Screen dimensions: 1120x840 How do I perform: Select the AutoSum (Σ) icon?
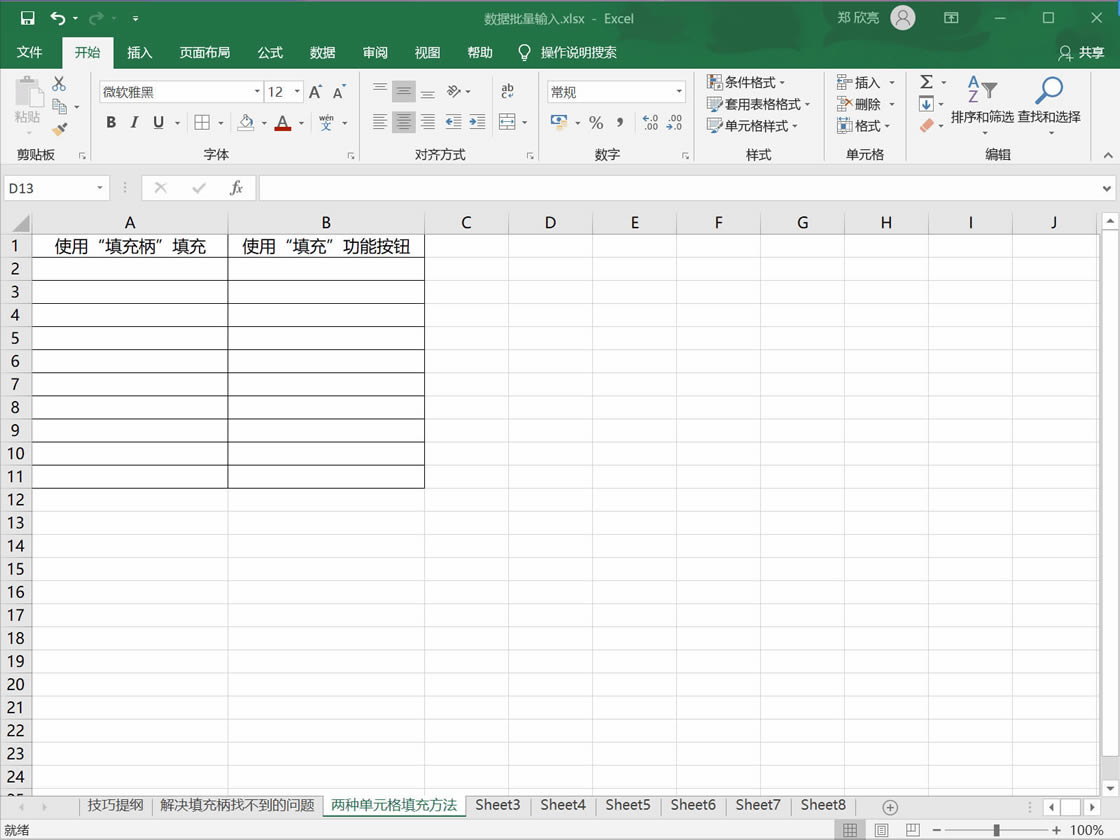[926, 82]
